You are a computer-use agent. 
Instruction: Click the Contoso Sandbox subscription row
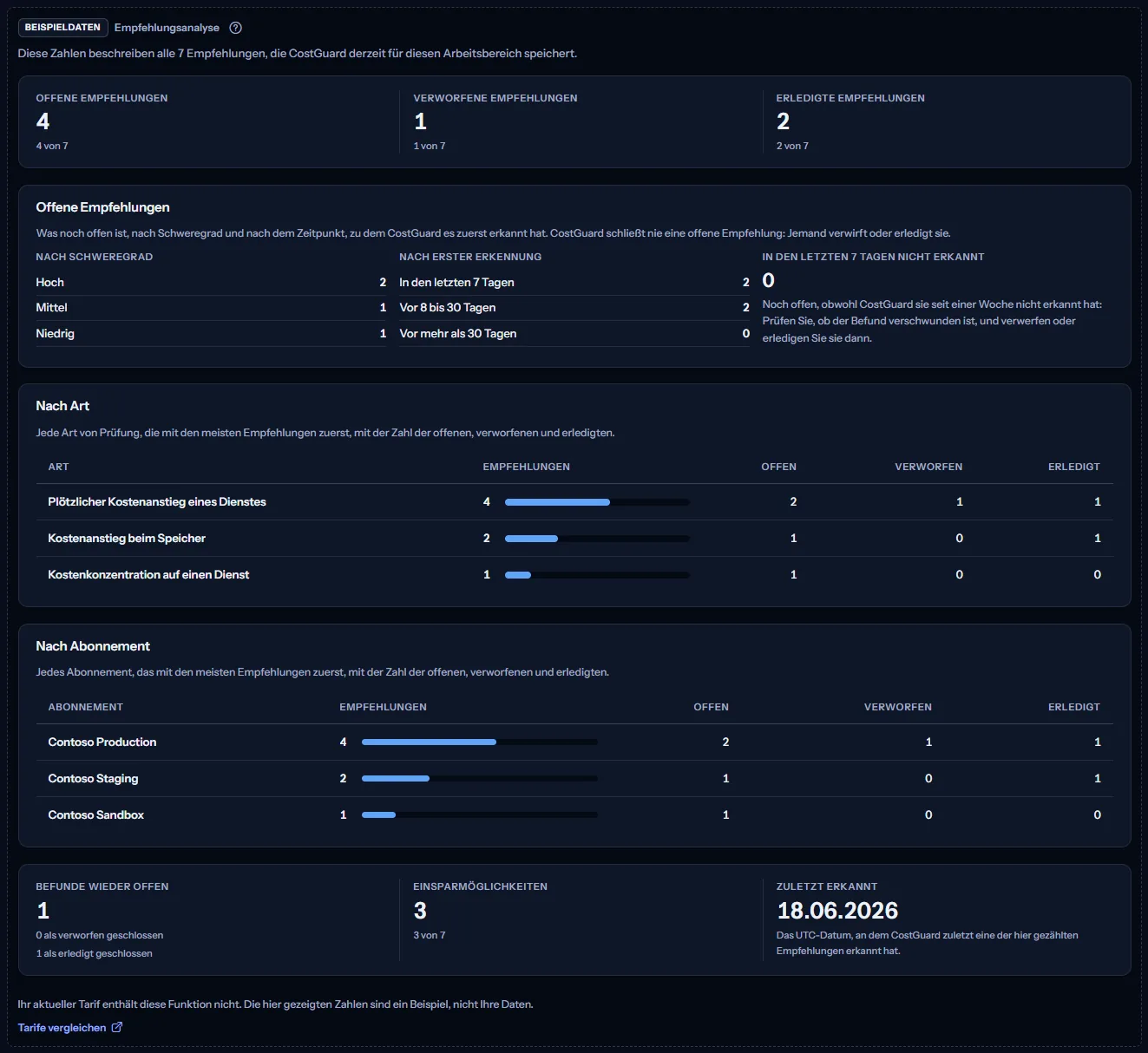click(x=574, y=815)
